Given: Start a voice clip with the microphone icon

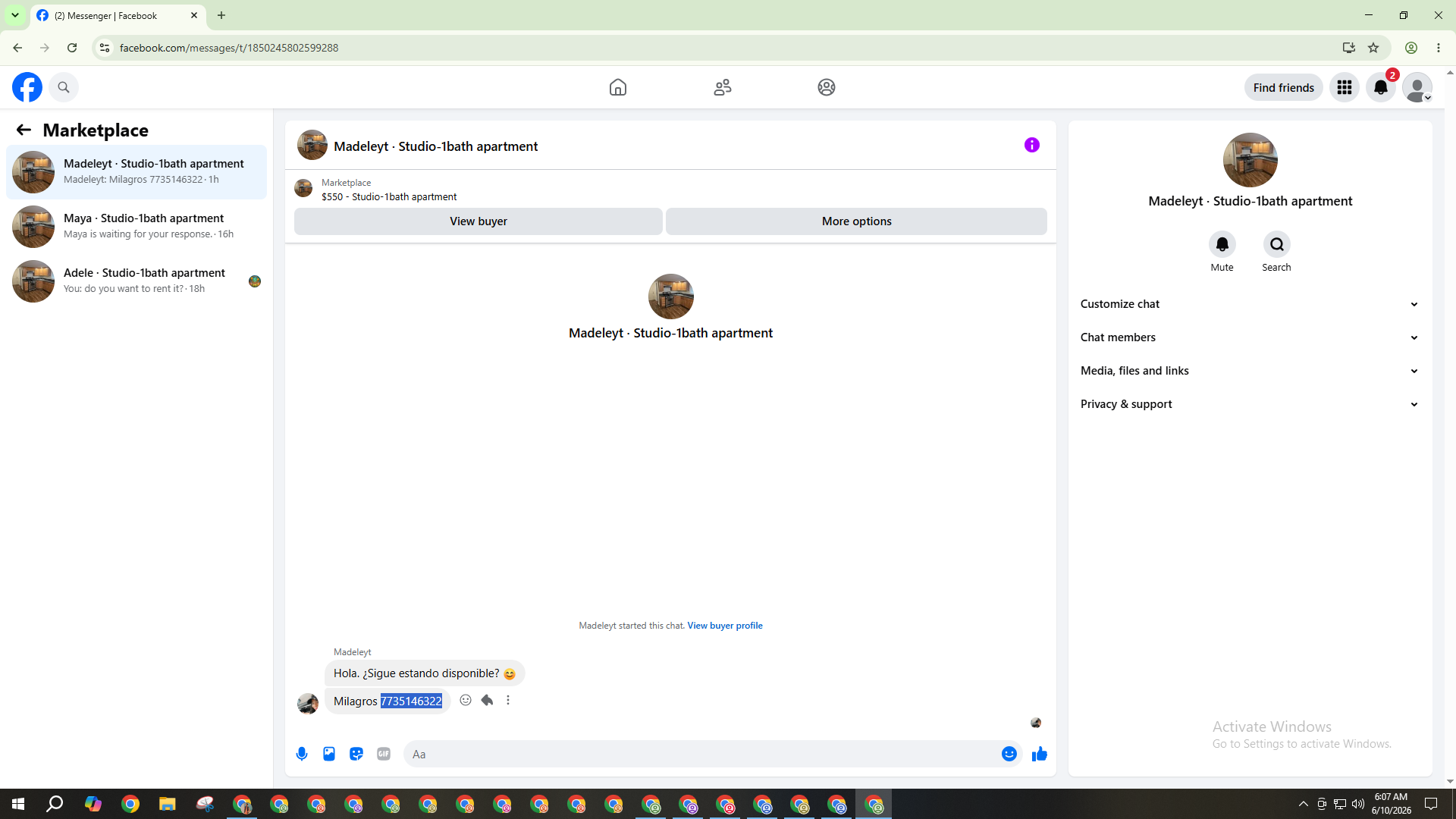Looking at the screenshot, I should pos(302,754).
